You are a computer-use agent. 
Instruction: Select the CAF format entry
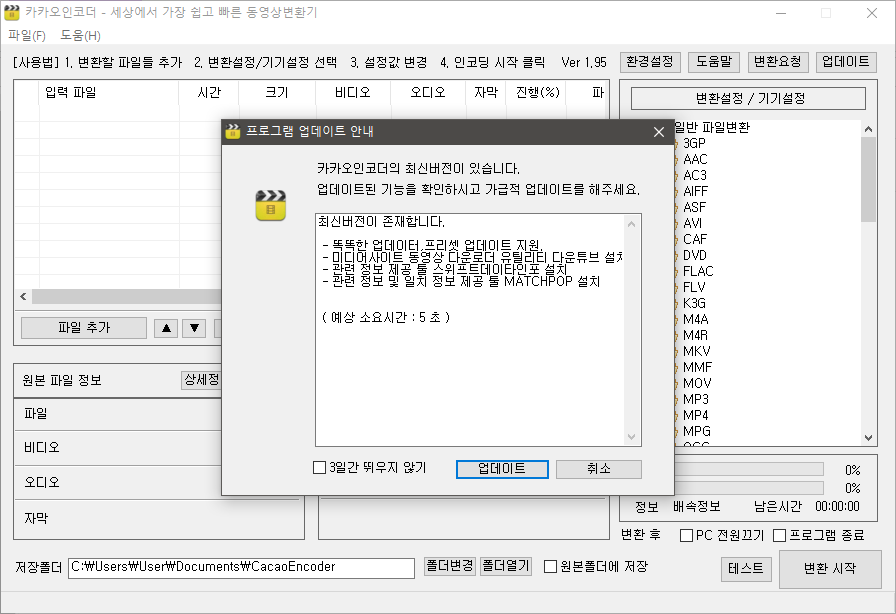695,240
